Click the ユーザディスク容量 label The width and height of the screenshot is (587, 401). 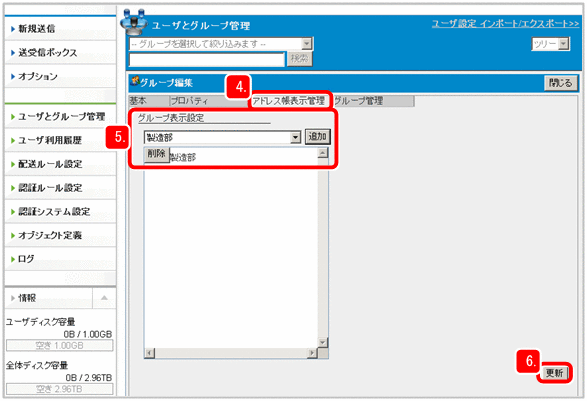tap(40, 322)
